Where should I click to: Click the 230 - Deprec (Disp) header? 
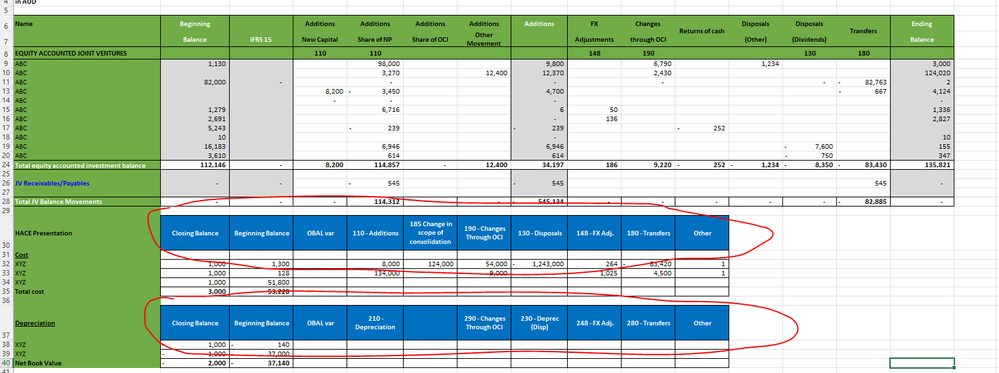click(540, 323)
